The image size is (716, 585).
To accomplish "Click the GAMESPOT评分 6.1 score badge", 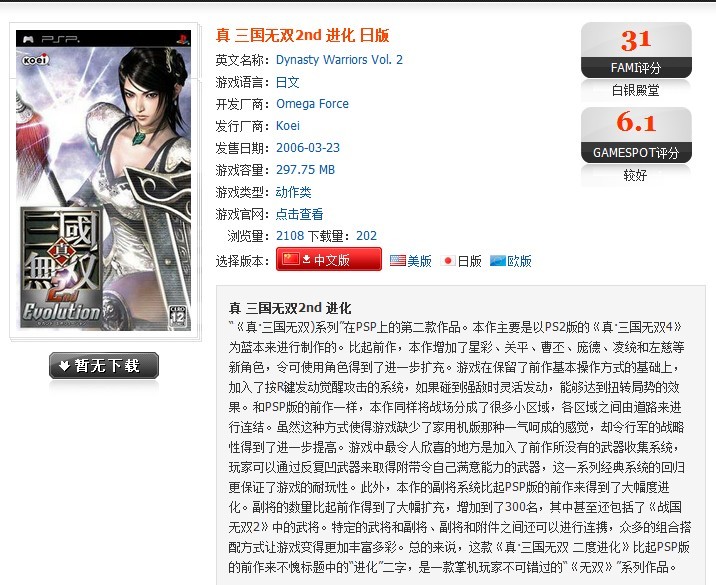I will (636, 135).
